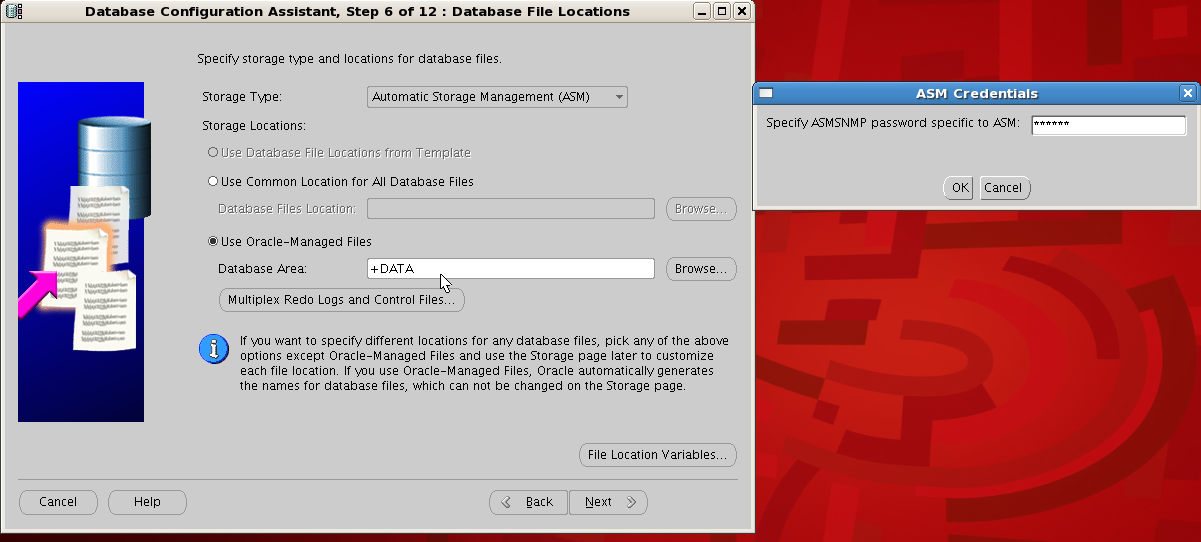
Task: Click the Specify ASMSNMP password label
Action: pyautogui.click(x=893, y=124)
